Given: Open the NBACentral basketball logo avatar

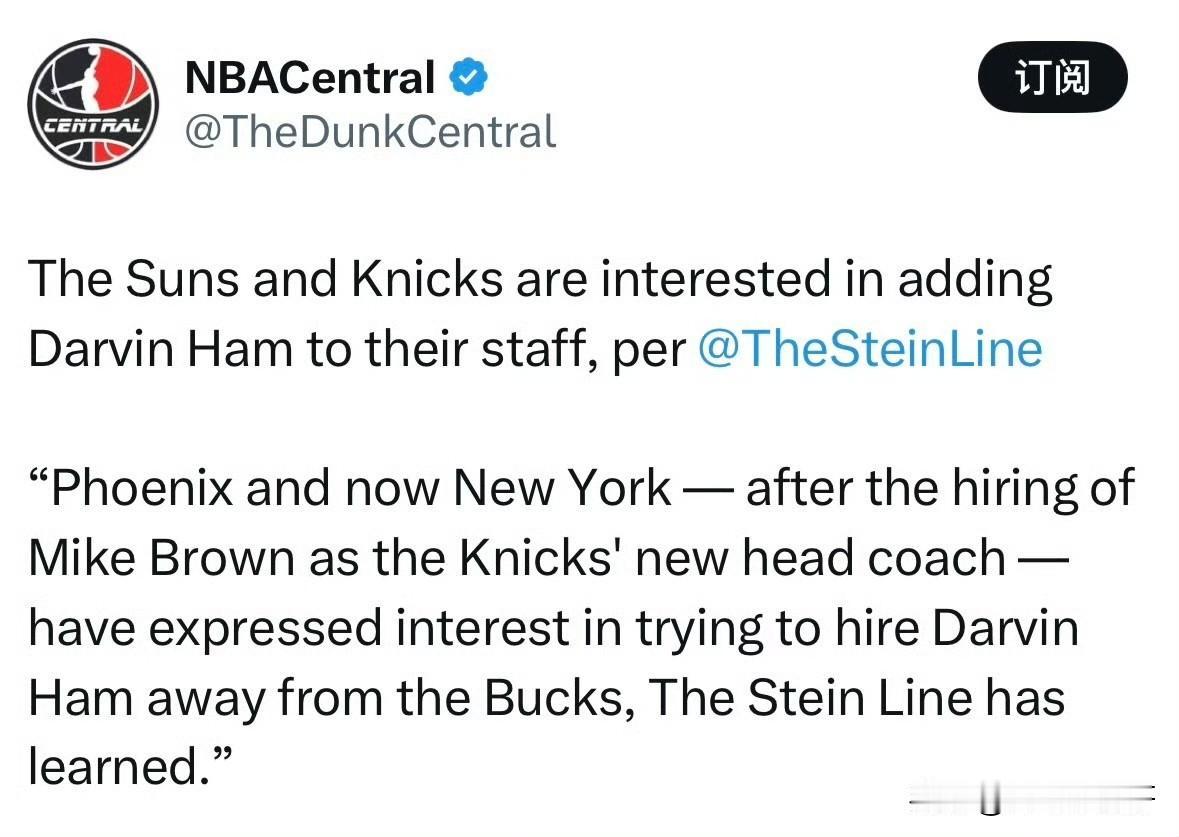Looking at the screenshot, I should [93, 104].
